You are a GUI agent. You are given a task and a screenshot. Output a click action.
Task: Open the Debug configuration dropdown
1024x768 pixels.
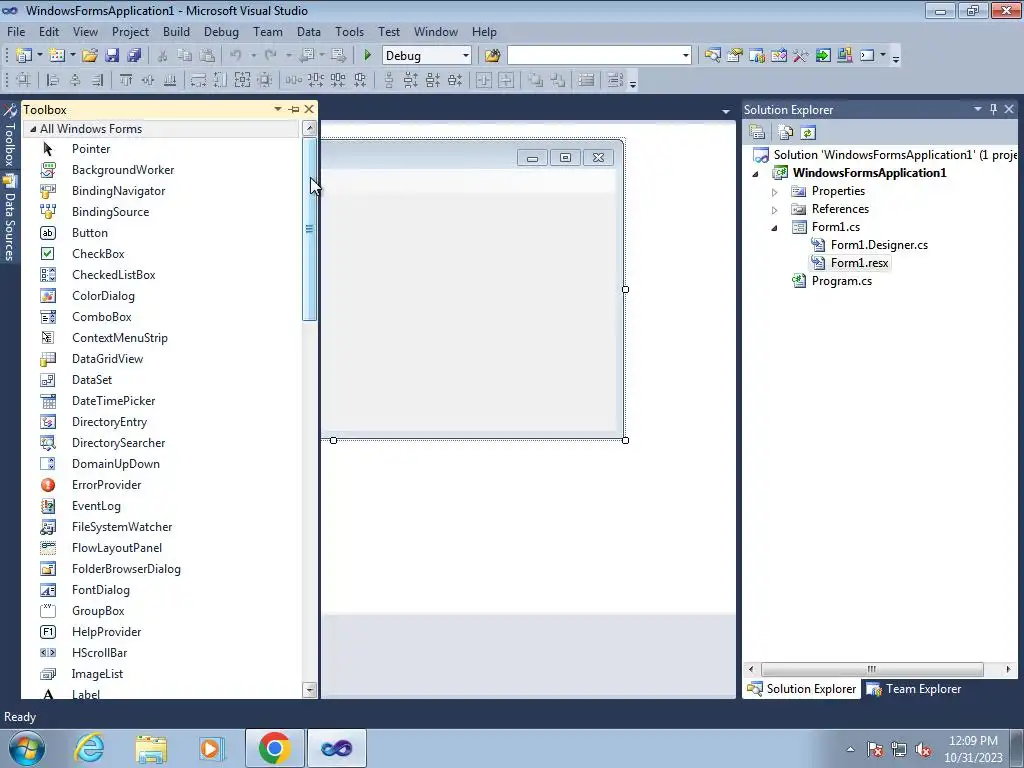point(466,56)
